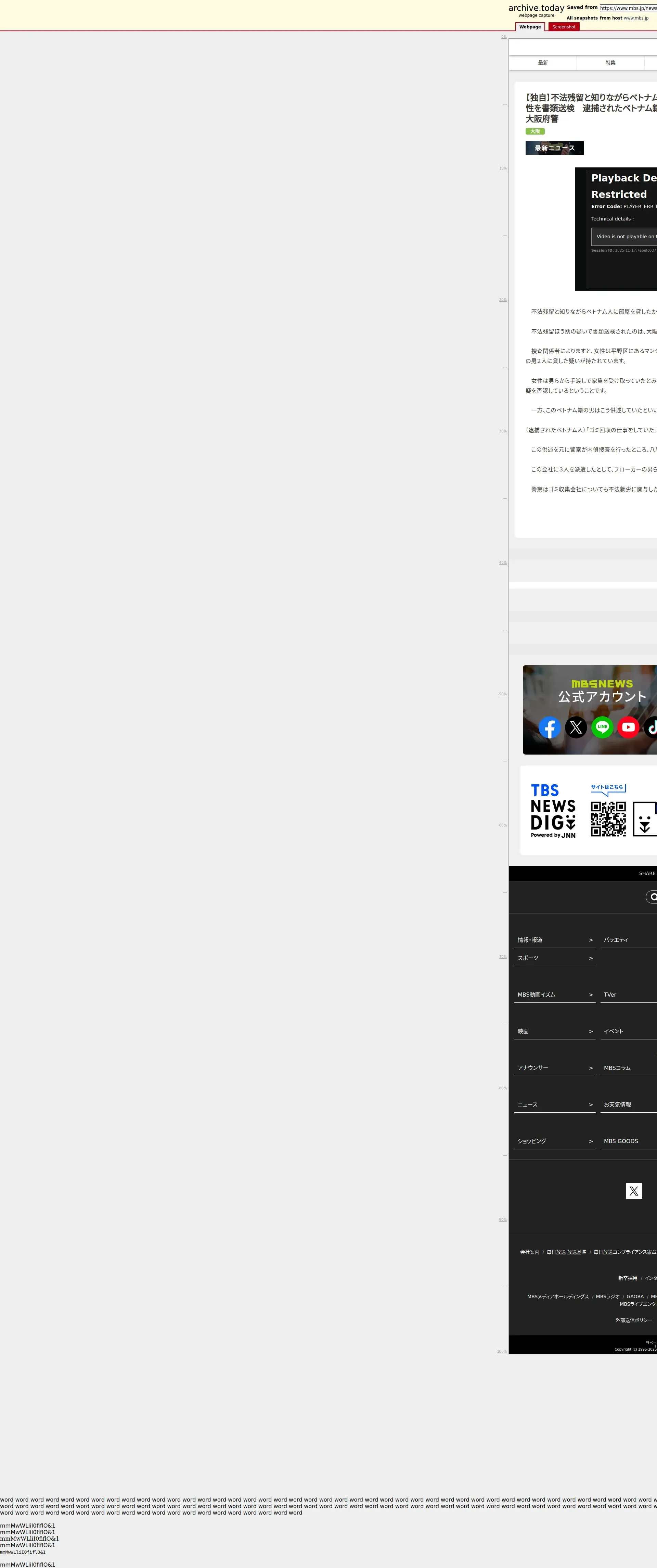
Task: Switch to the Screenshot tab
Action: (x=563, y=27)
